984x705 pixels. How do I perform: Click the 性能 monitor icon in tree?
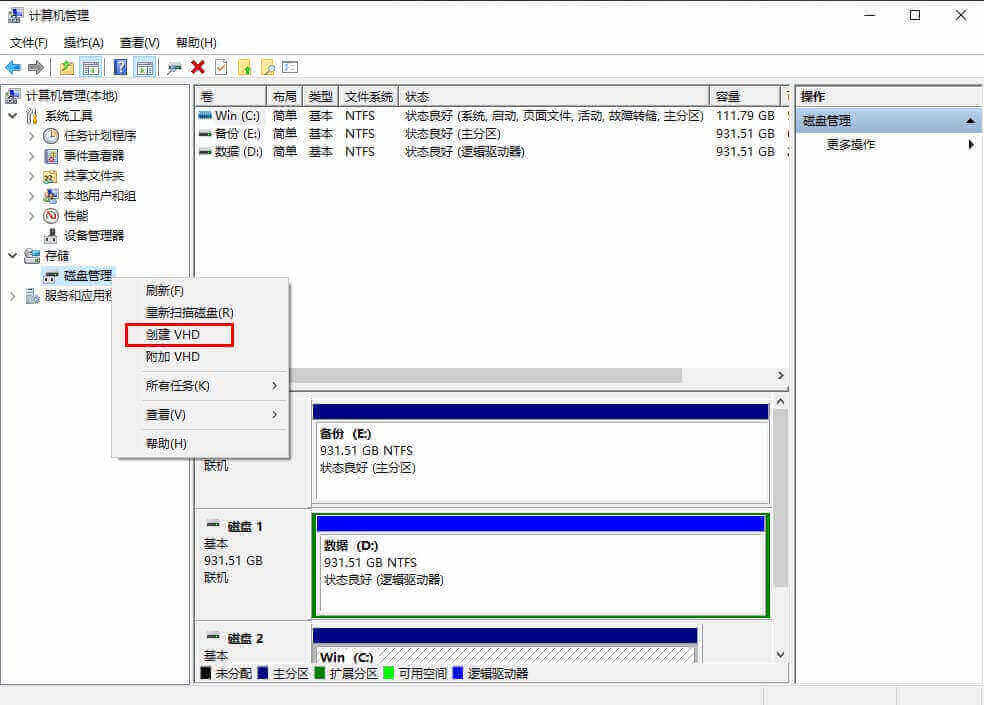tap(51, 216)
